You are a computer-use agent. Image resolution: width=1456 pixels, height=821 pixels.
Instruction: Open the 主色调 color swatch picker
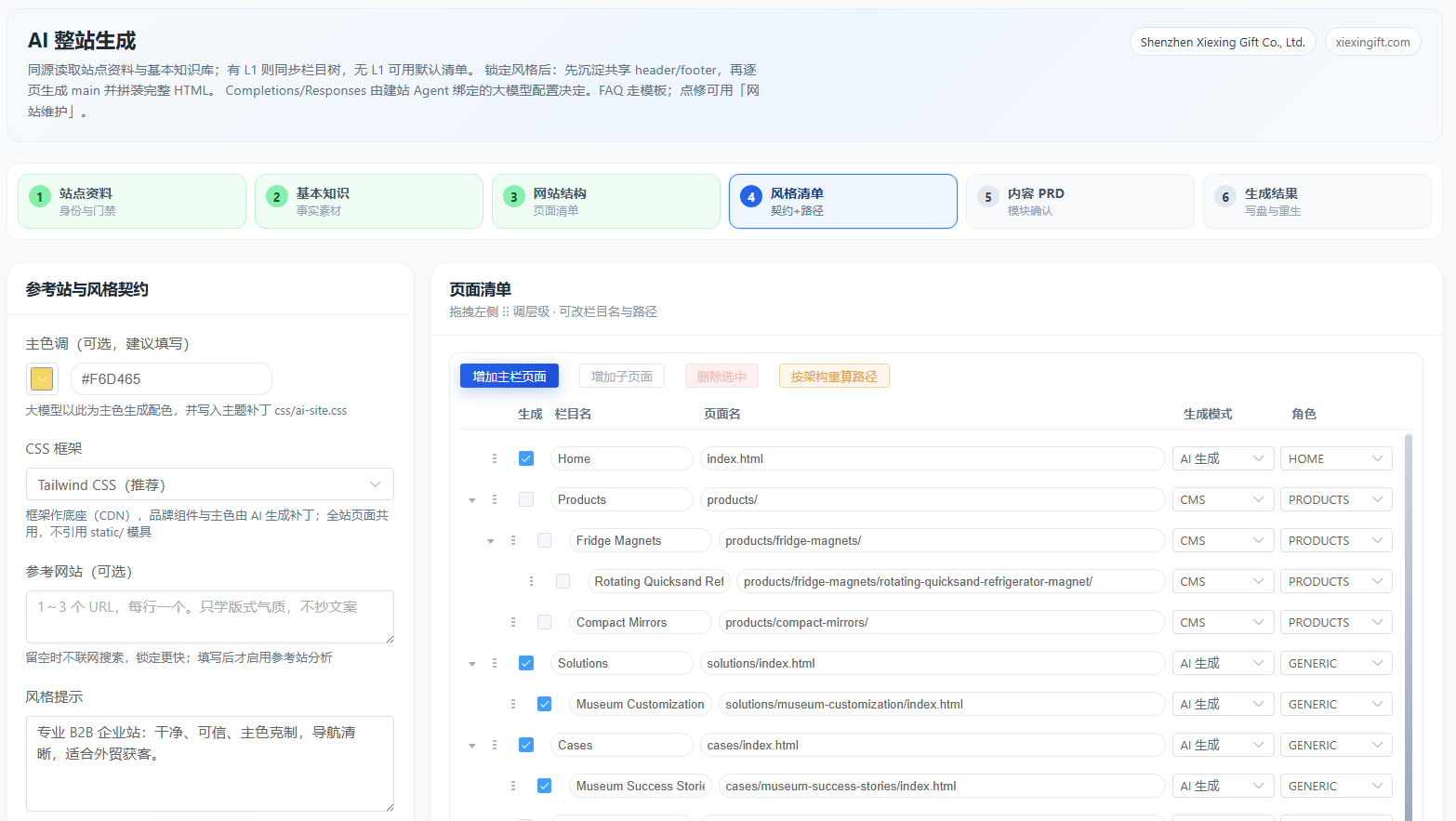click(42, 378)
